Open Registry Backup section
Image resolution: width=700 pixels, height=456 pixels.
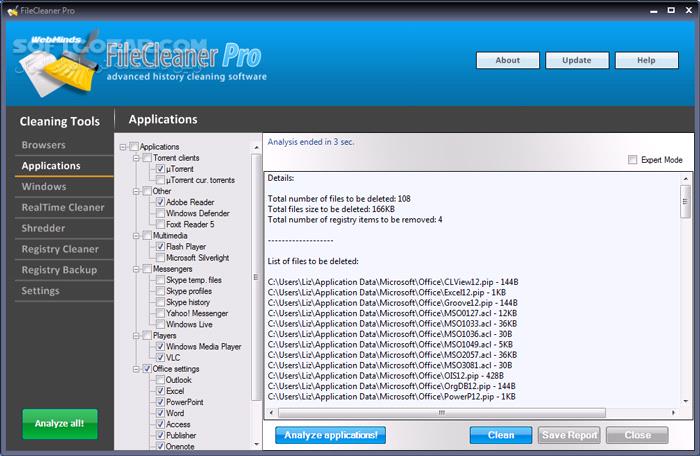[x=59, y=270]
